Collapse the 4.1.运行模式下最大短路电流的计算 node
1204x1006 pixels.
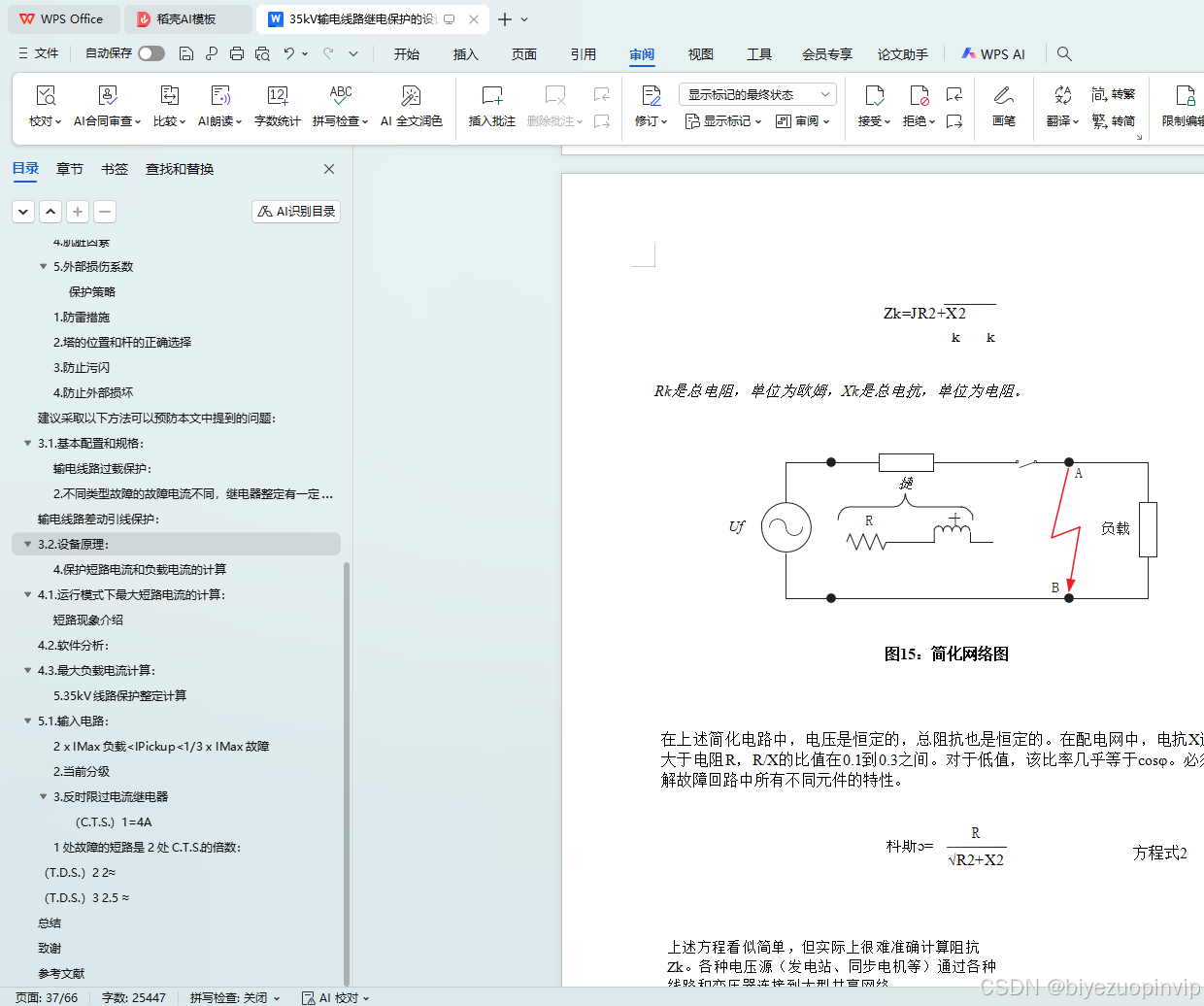(27, 594)
